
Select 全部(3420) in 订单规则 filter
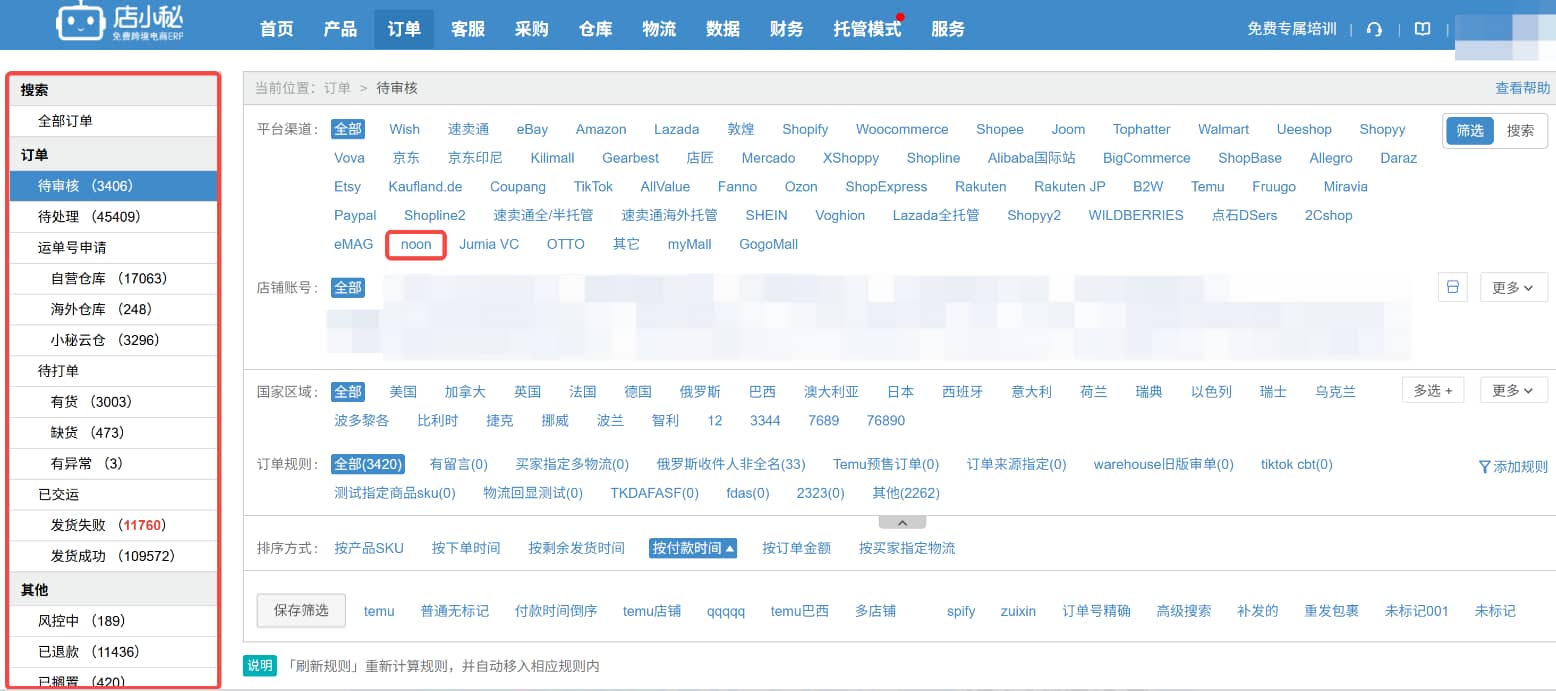[368, 464]
